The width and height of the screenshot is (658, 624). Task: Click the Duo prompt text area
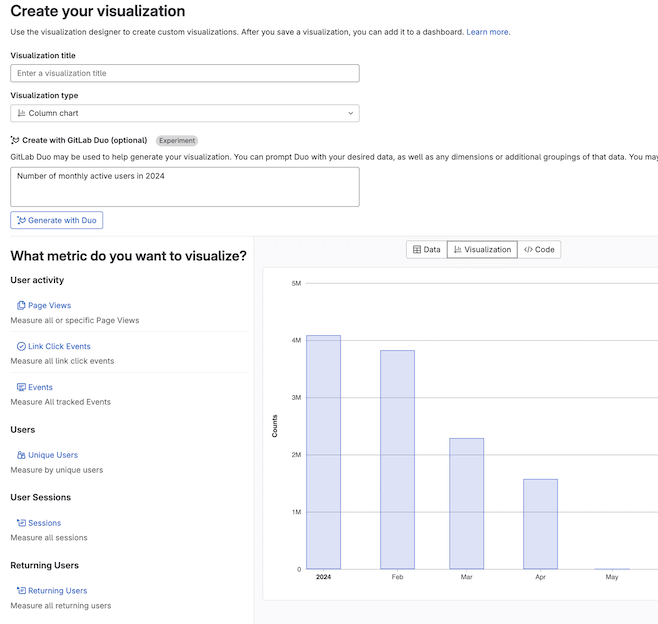coord(185,187)
